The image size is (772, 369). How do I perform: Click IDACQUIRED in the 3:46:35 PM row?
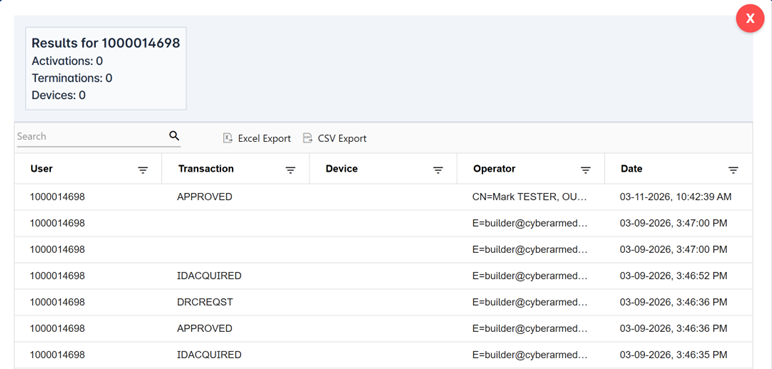(209, 354)
